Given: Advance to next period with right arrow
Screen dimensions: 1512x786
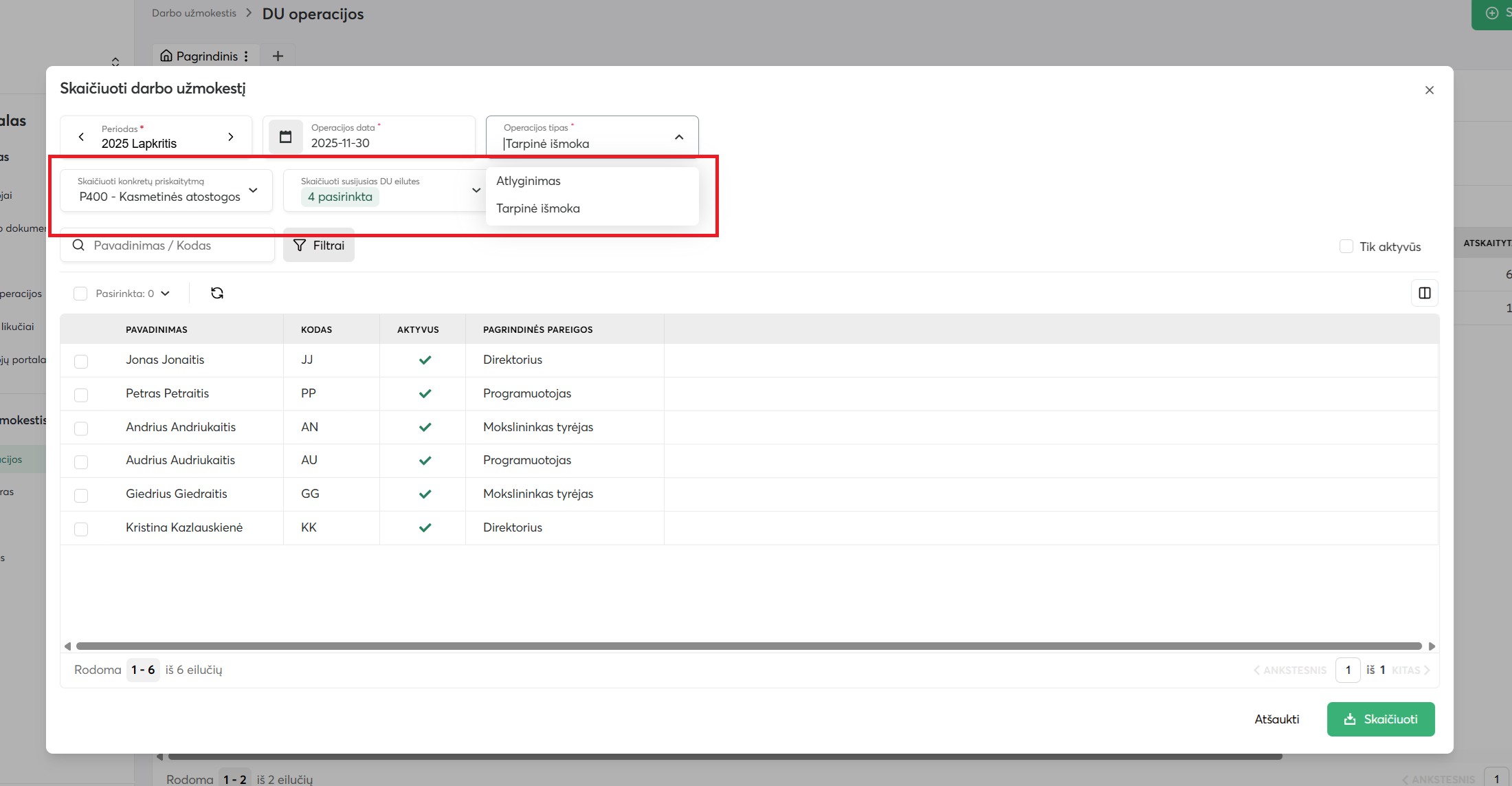Looking at the screenshot, I should [231, 137].
